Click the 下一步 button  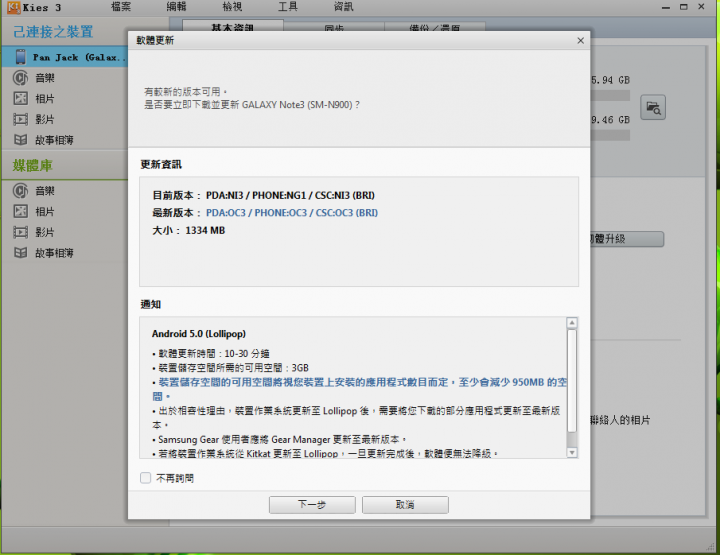(312, 505)
